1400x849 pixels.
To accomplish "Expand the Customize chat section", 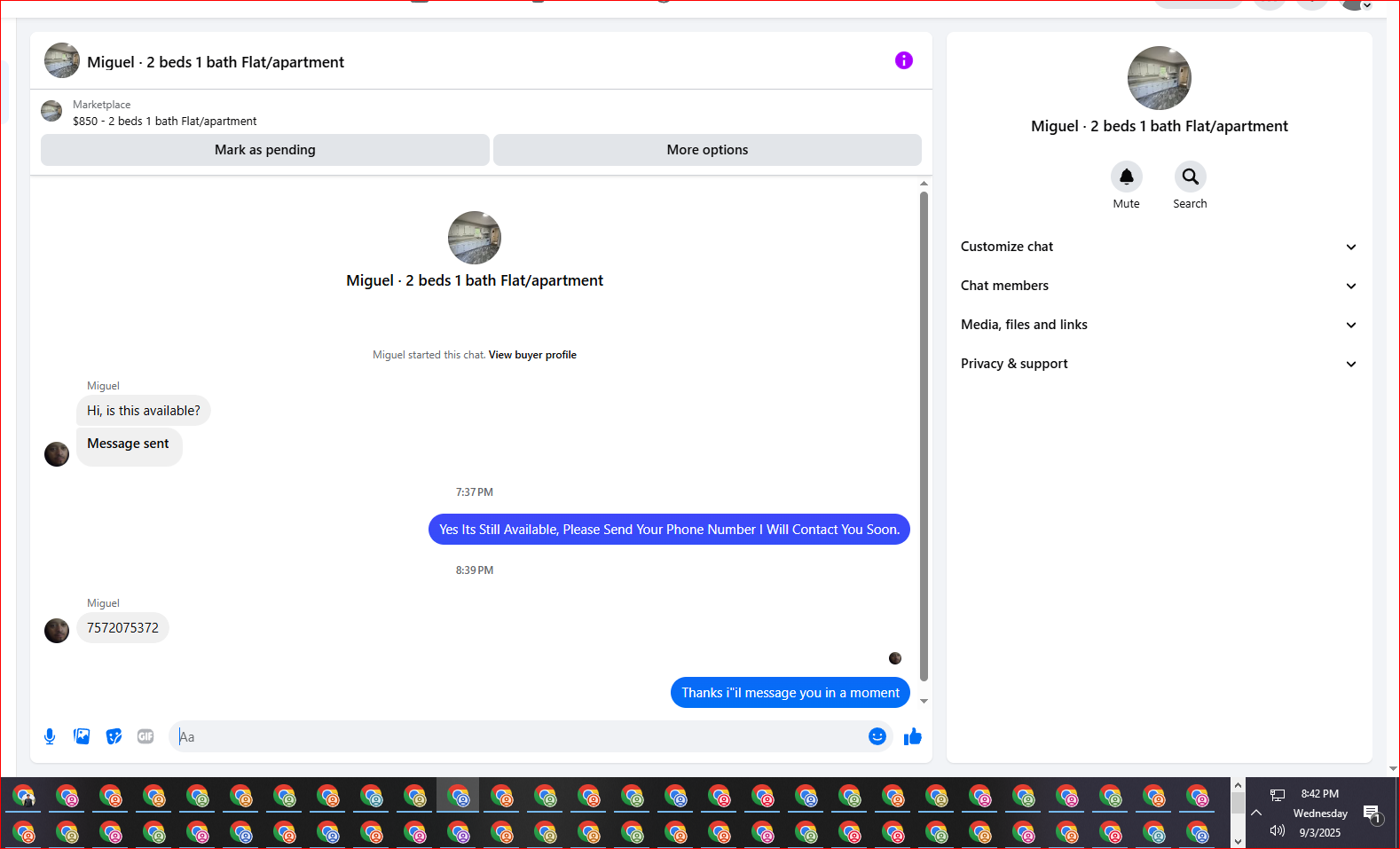I will pos(1160,247).
